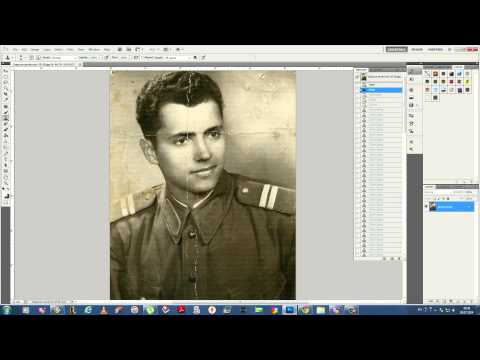
Task: Switch to the Painting workspace
Action: [x=435, y=49]
